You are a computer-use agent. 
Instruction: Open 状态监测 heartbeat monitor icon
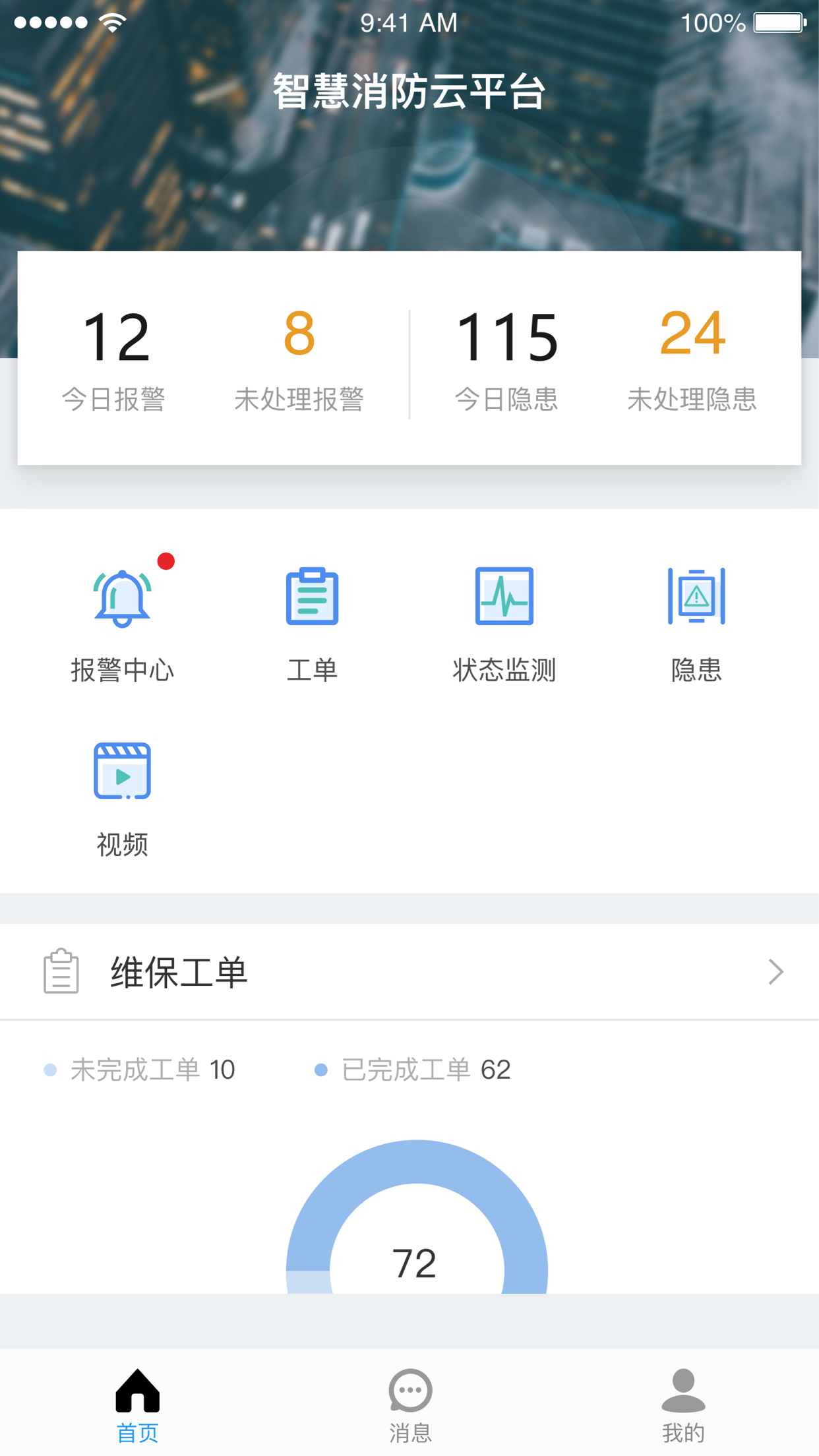pos(504,596)
